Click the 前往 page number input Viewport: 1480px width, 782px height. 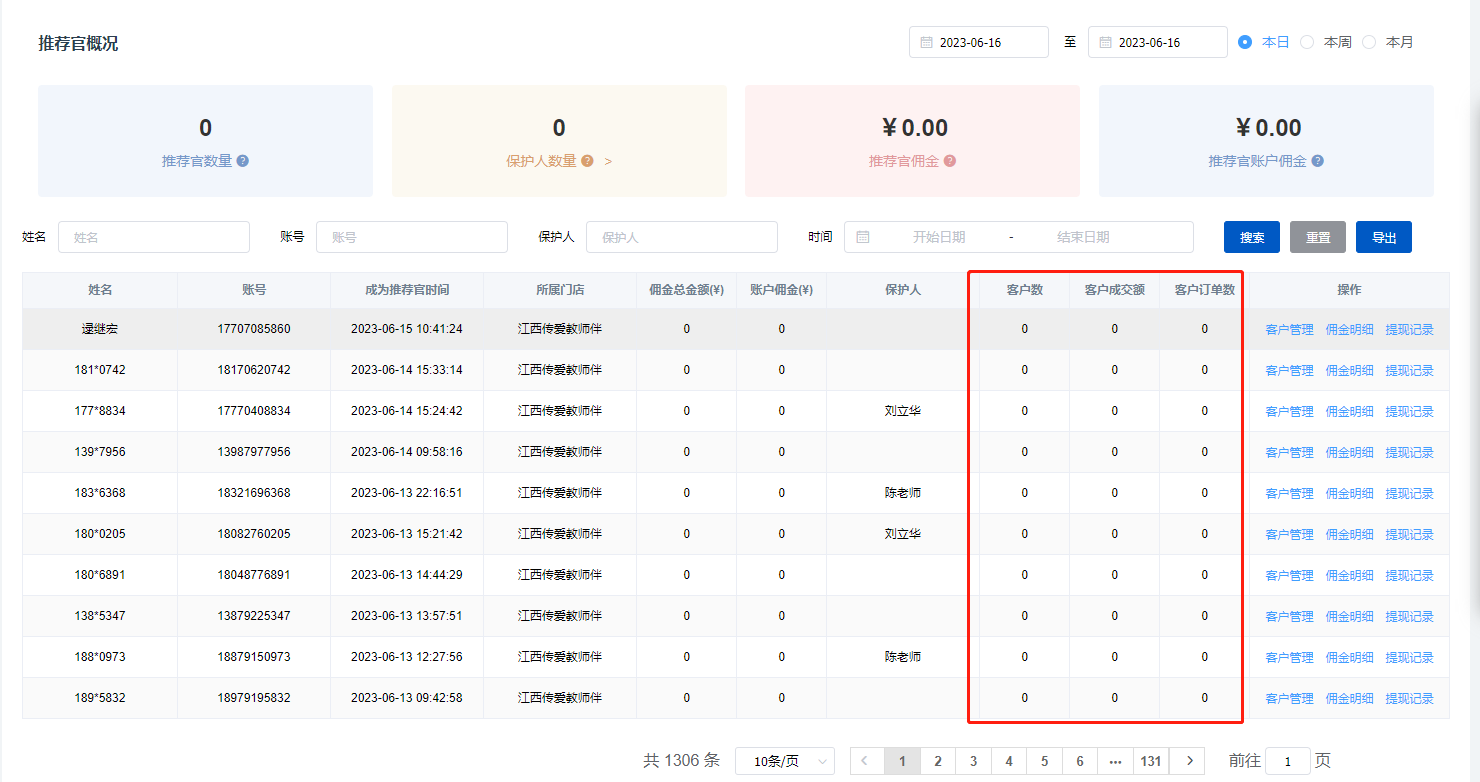1288,761
